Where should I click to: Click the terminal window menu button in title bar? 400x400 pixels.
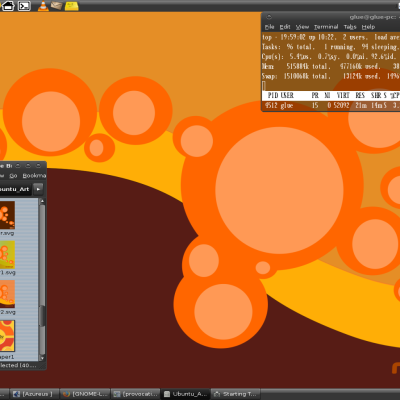click(269, 17)
